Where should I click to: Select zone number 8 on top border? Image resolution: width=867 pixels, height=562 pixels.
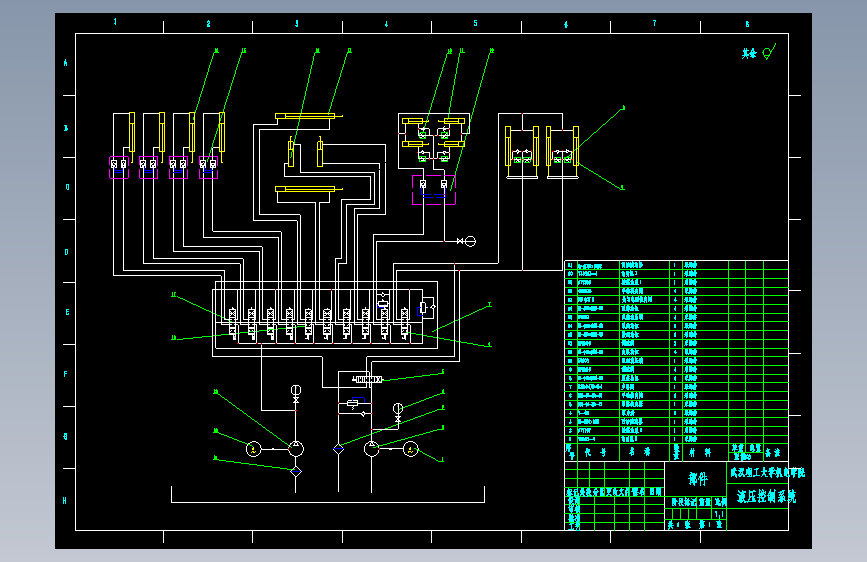747,24
